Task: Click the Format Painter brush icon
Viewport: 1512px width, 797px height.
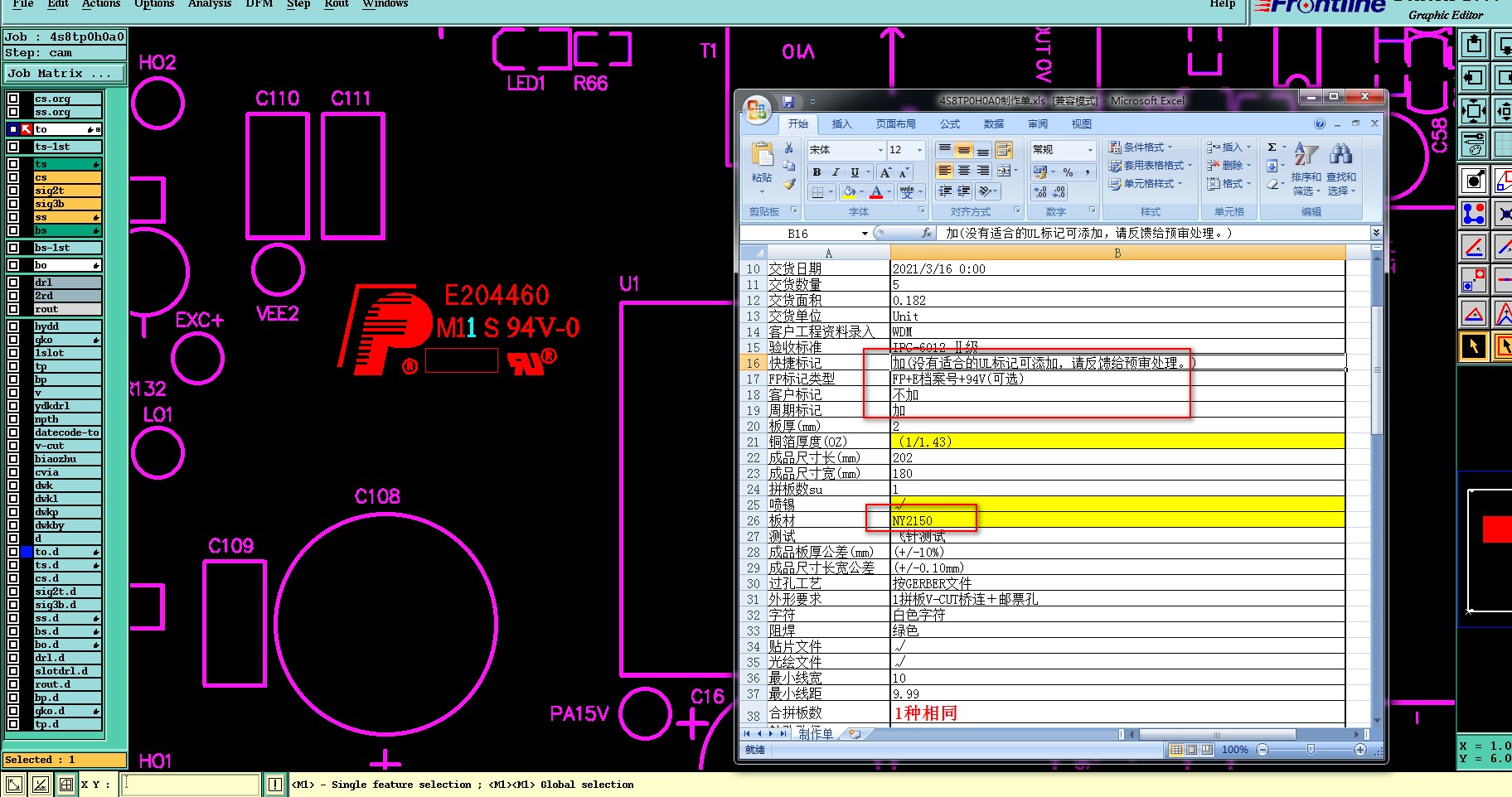Action: click(789, 184)
